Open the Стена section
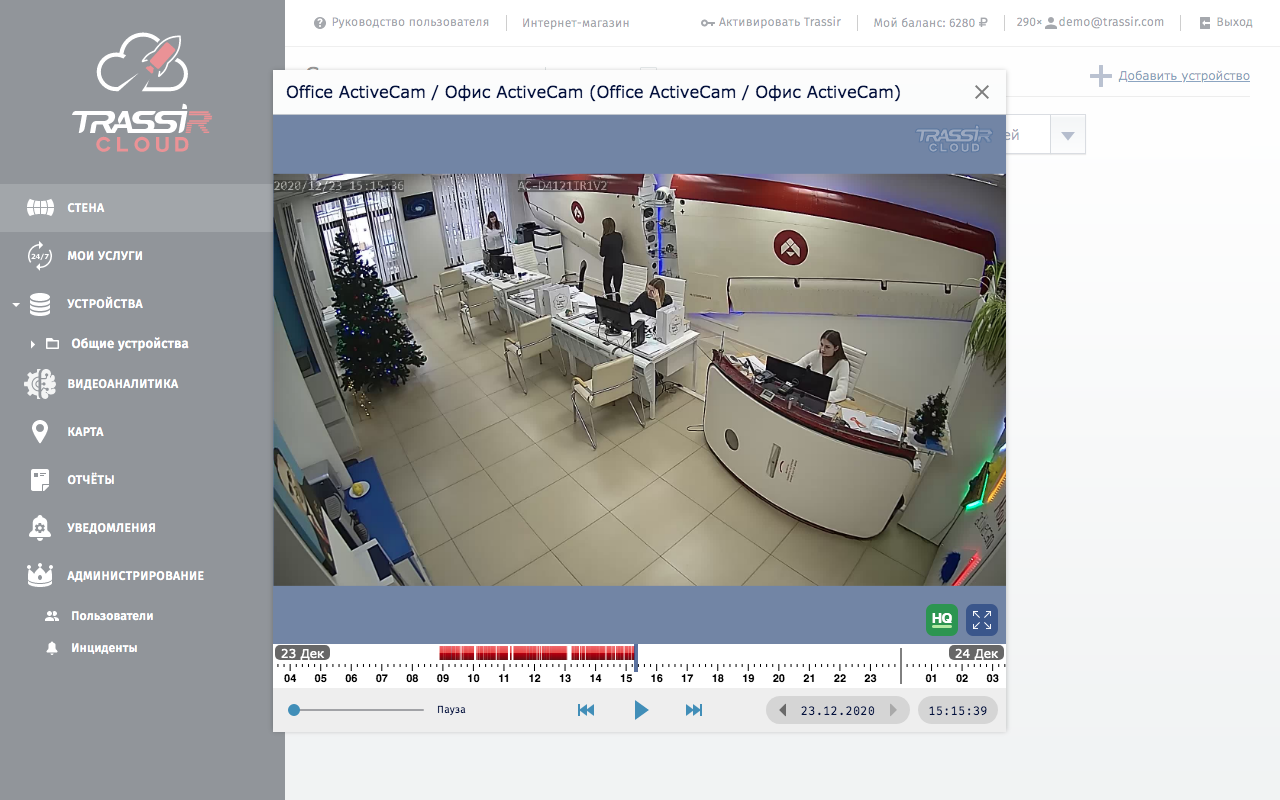Viewport: 1280px width, 800px height. (86, 208)
